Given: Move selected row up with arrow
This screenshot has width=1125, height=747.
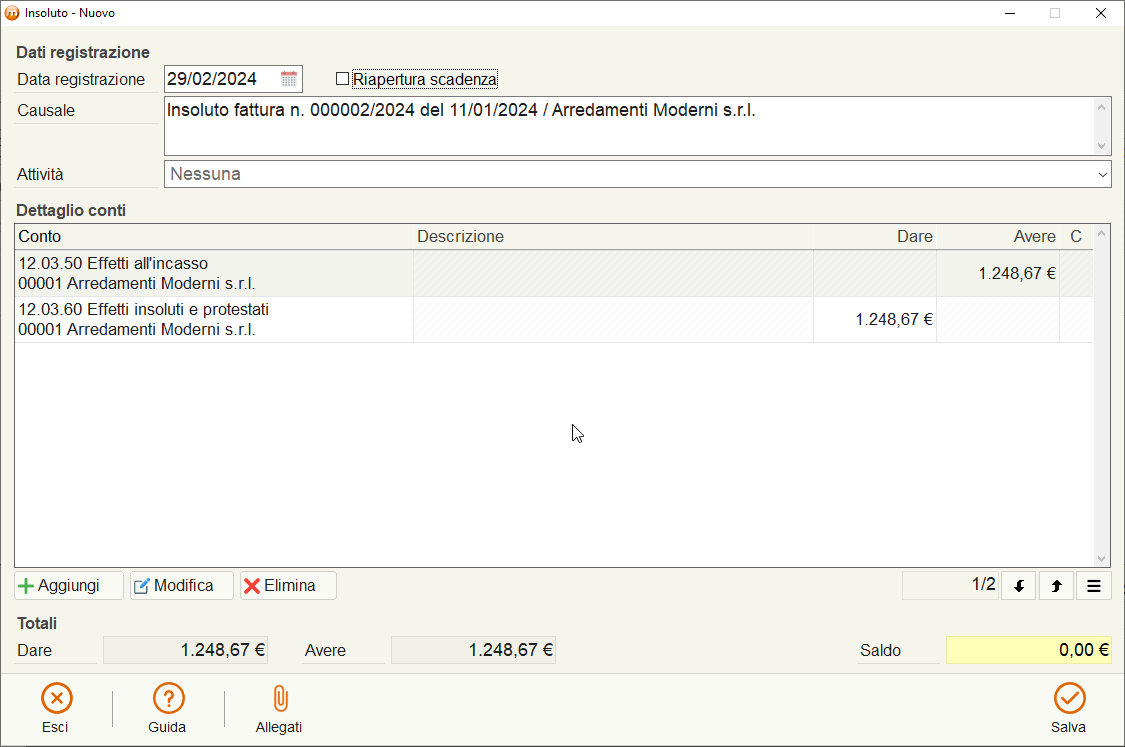Looking at the screenshot, I should (x=1056, y=586).
